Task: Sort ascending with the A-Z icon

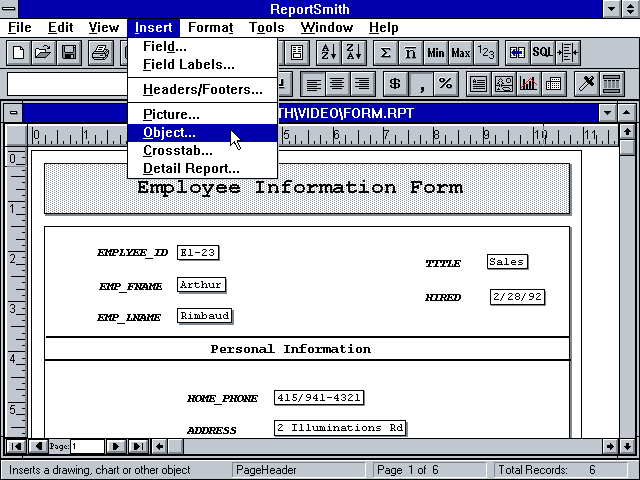Action: [x=329, y=53]
